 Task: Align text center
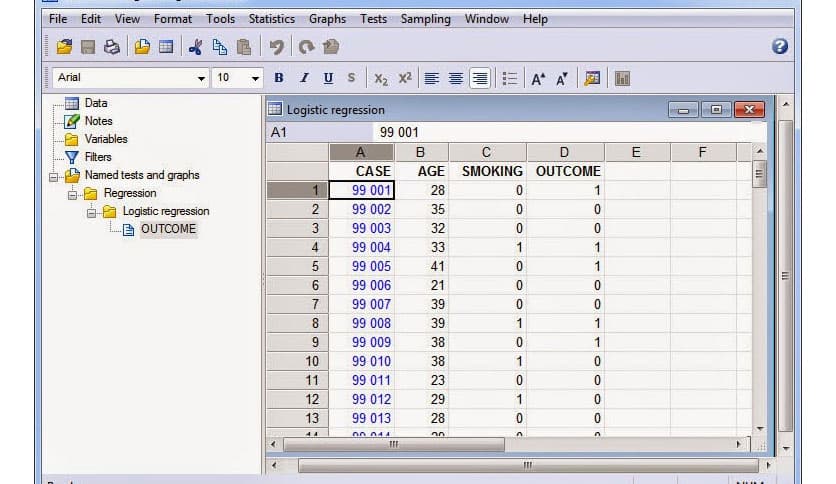tap(455, 79)
